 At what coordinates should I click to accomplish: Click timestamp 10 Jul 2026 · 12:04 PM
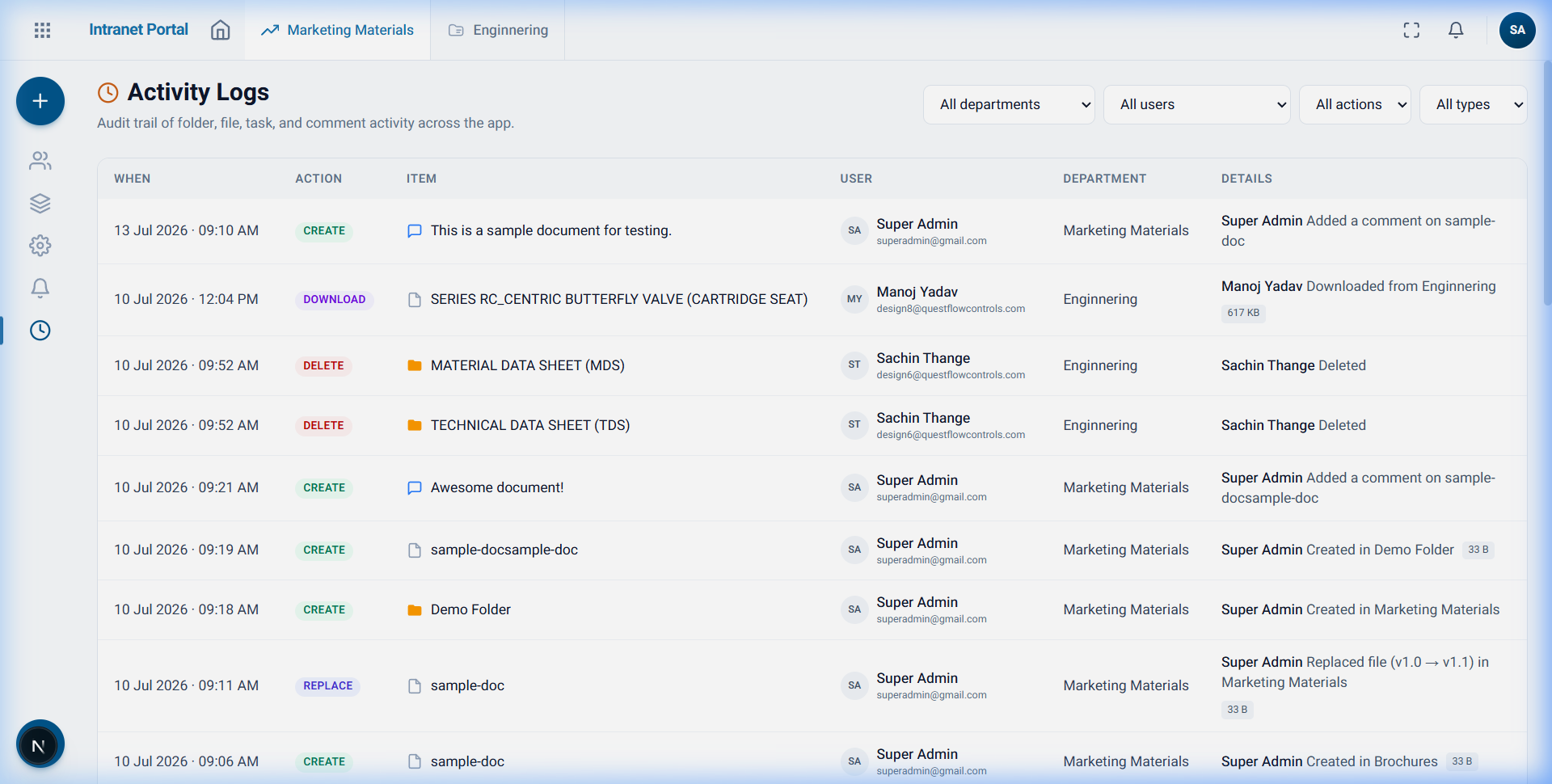[x=186, y=299]
